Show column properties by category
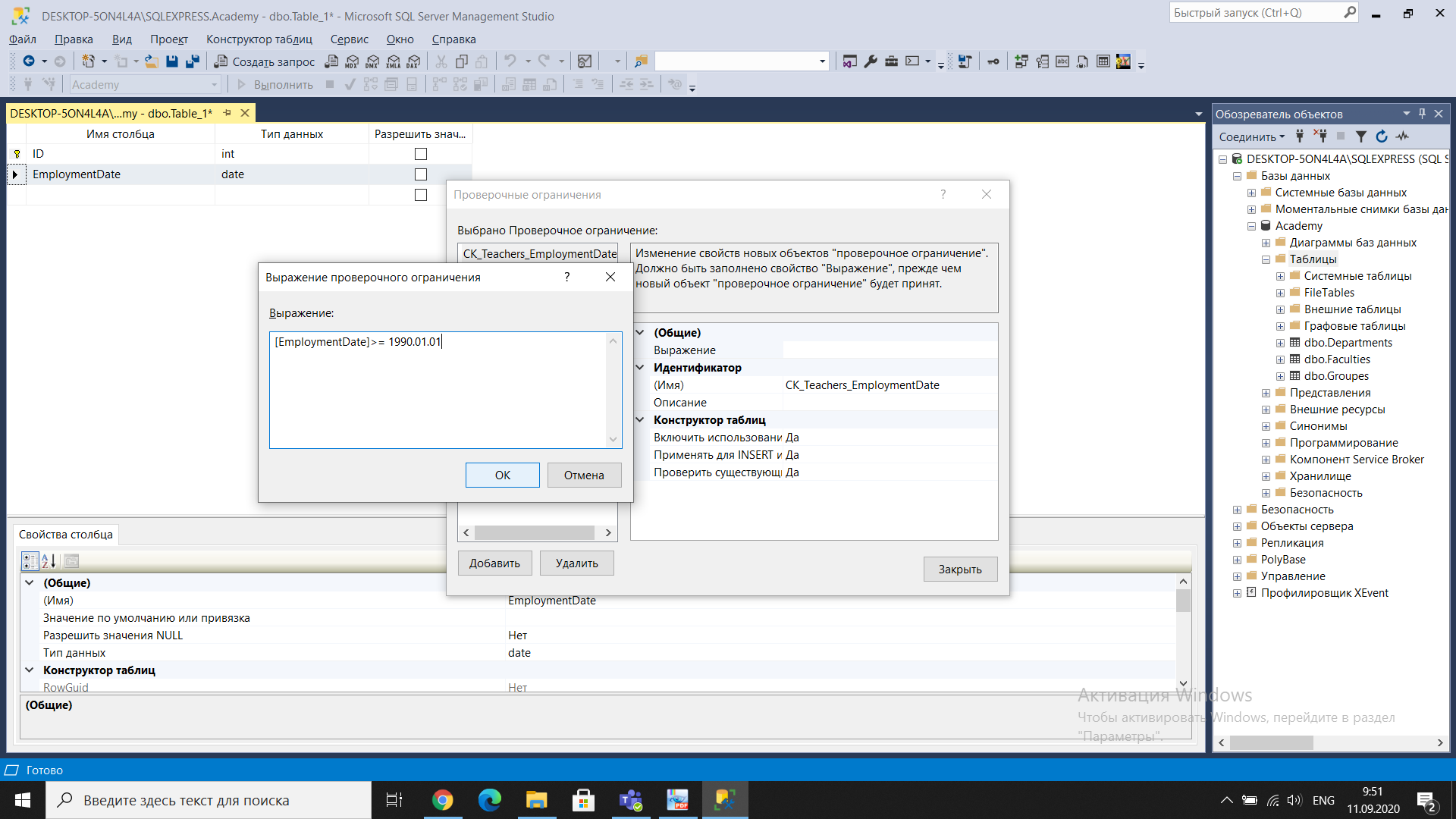The image size is (1456, 819). pos(30,561)
